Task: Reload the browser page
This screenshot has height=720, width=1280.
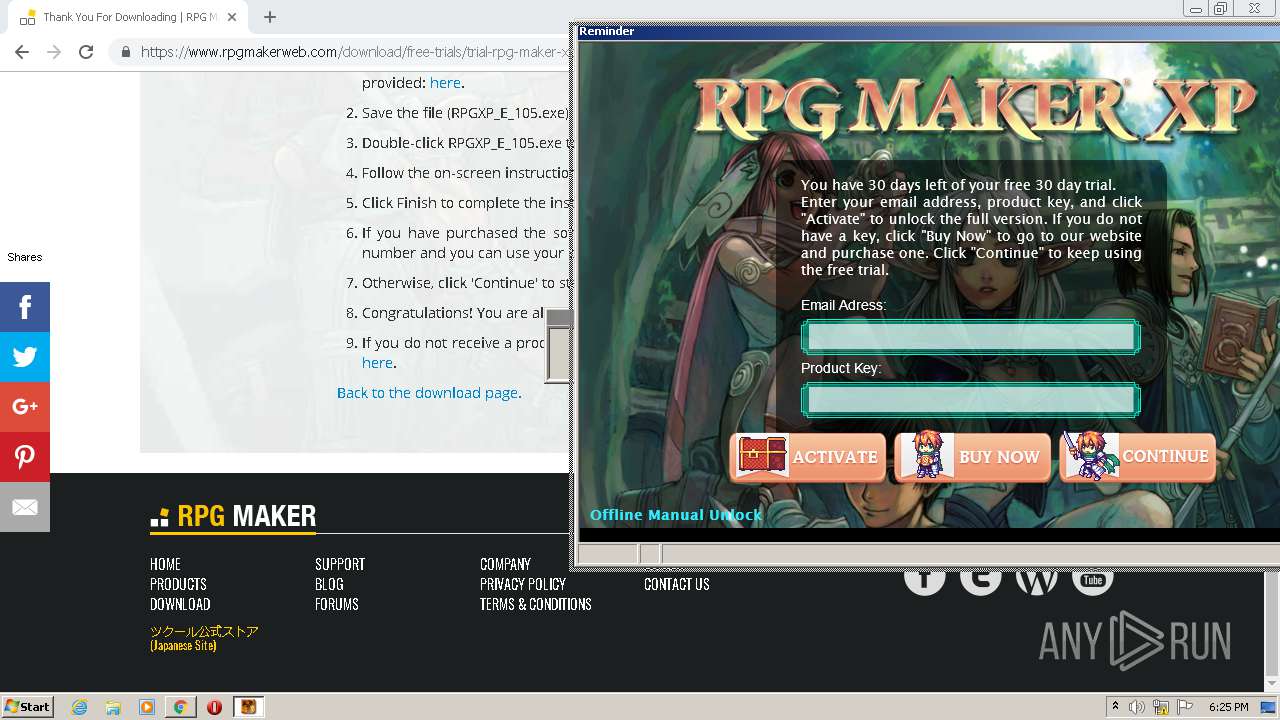Action: pyautogui.click(x=86, y=52)
